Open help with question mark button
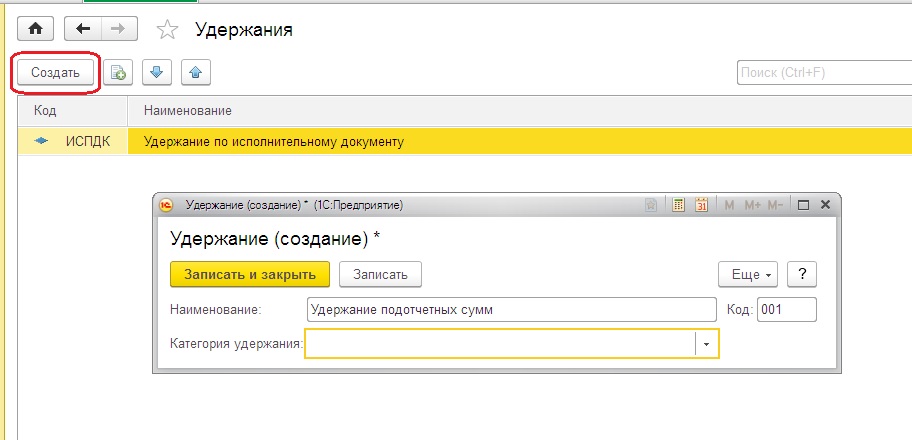 (802, 275)
